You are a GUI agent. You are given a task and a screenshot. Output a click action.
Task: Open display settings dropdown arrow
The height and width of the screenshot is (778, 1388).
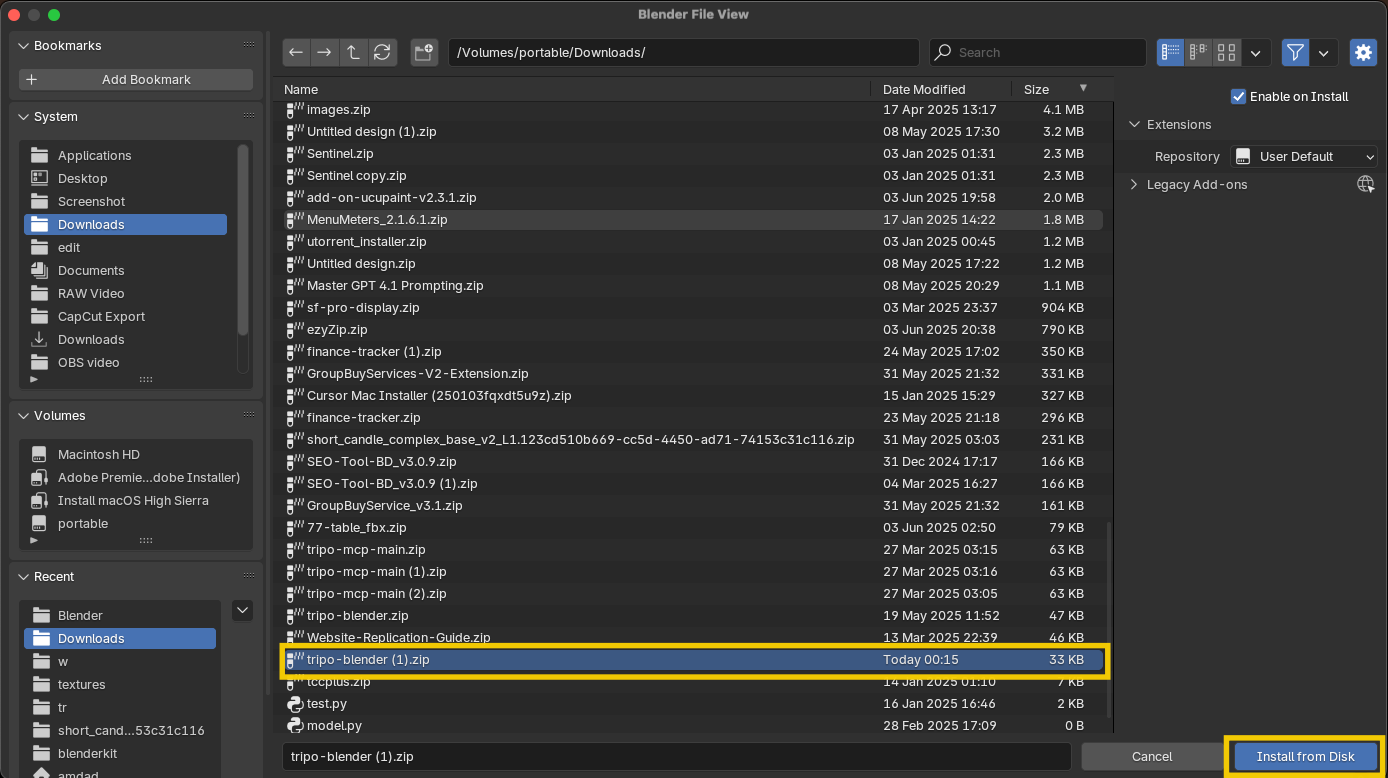(1256, 52)
